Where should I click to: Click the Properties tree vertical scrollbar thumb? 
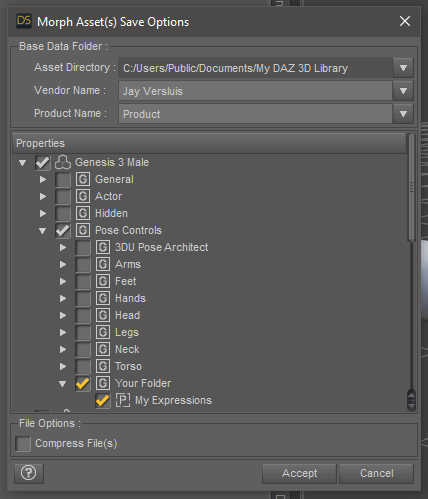point(411,187)
